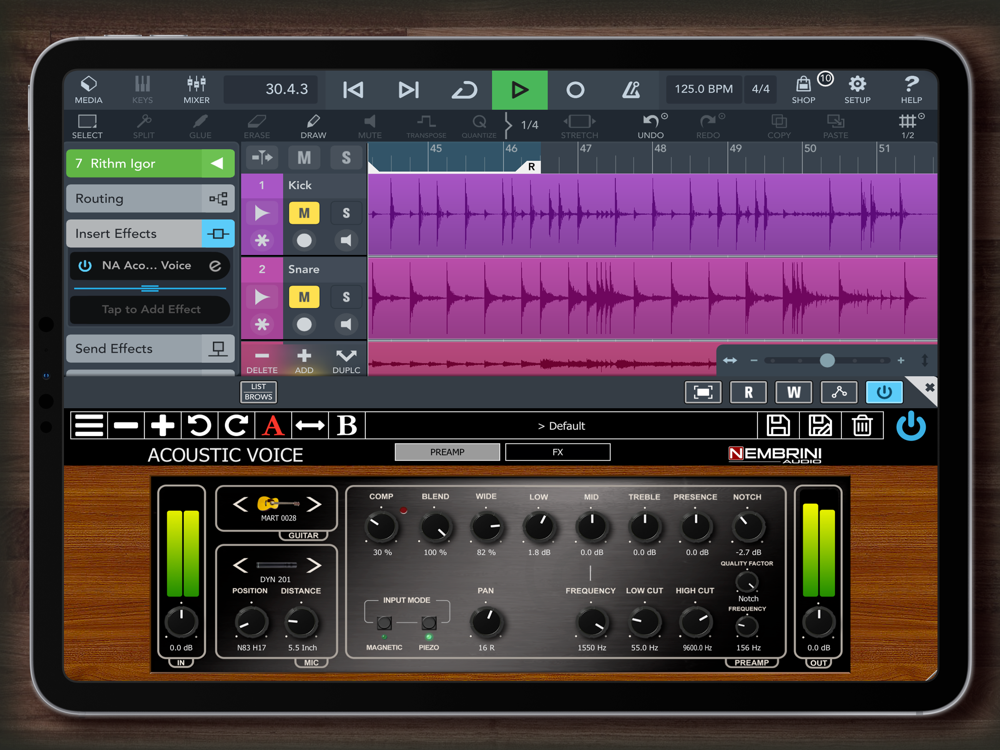Expand the Routing section

[151, 198]
